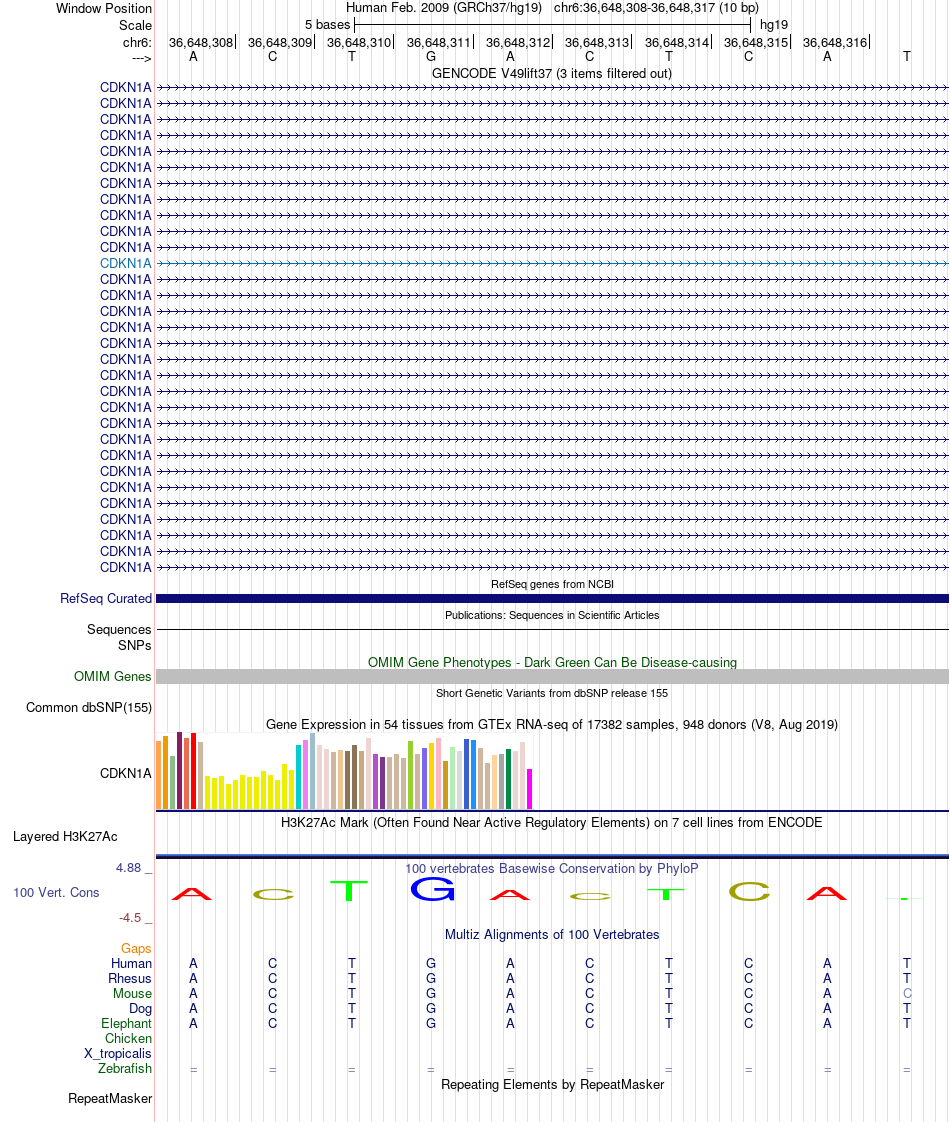Click the Chicken alignment row label

click(128, 1038)
